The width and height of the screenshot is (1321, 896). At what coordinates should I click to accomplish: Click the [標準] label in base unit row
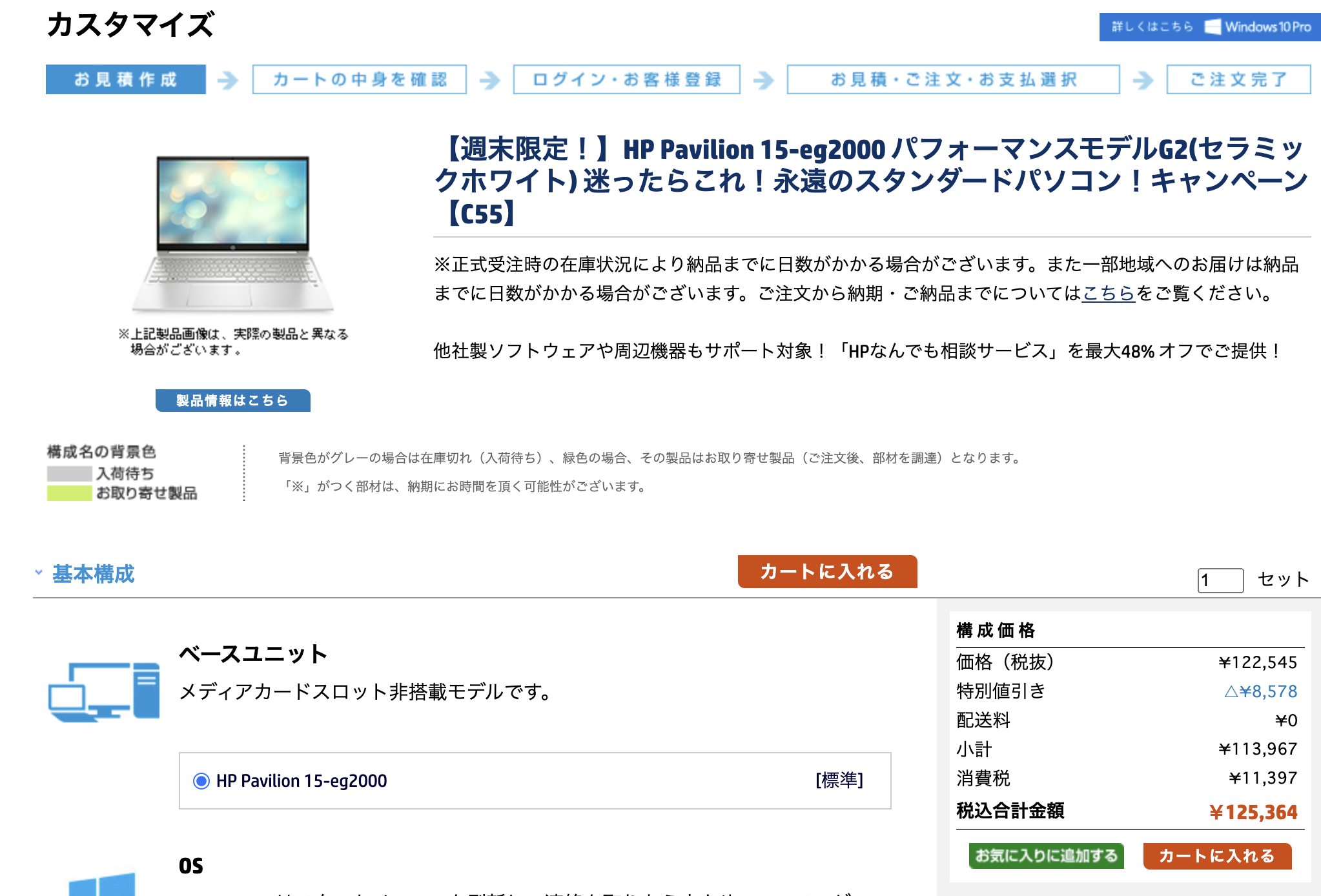[839, 780]
